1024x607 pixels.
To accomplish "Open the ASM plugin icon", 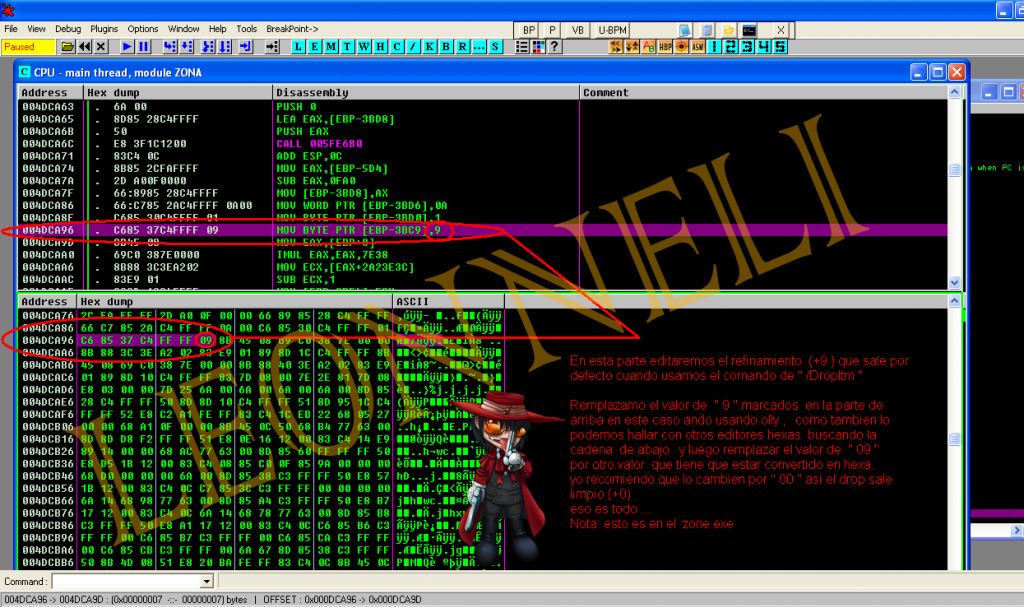I will pyautogui.click(x=697, y=47).
